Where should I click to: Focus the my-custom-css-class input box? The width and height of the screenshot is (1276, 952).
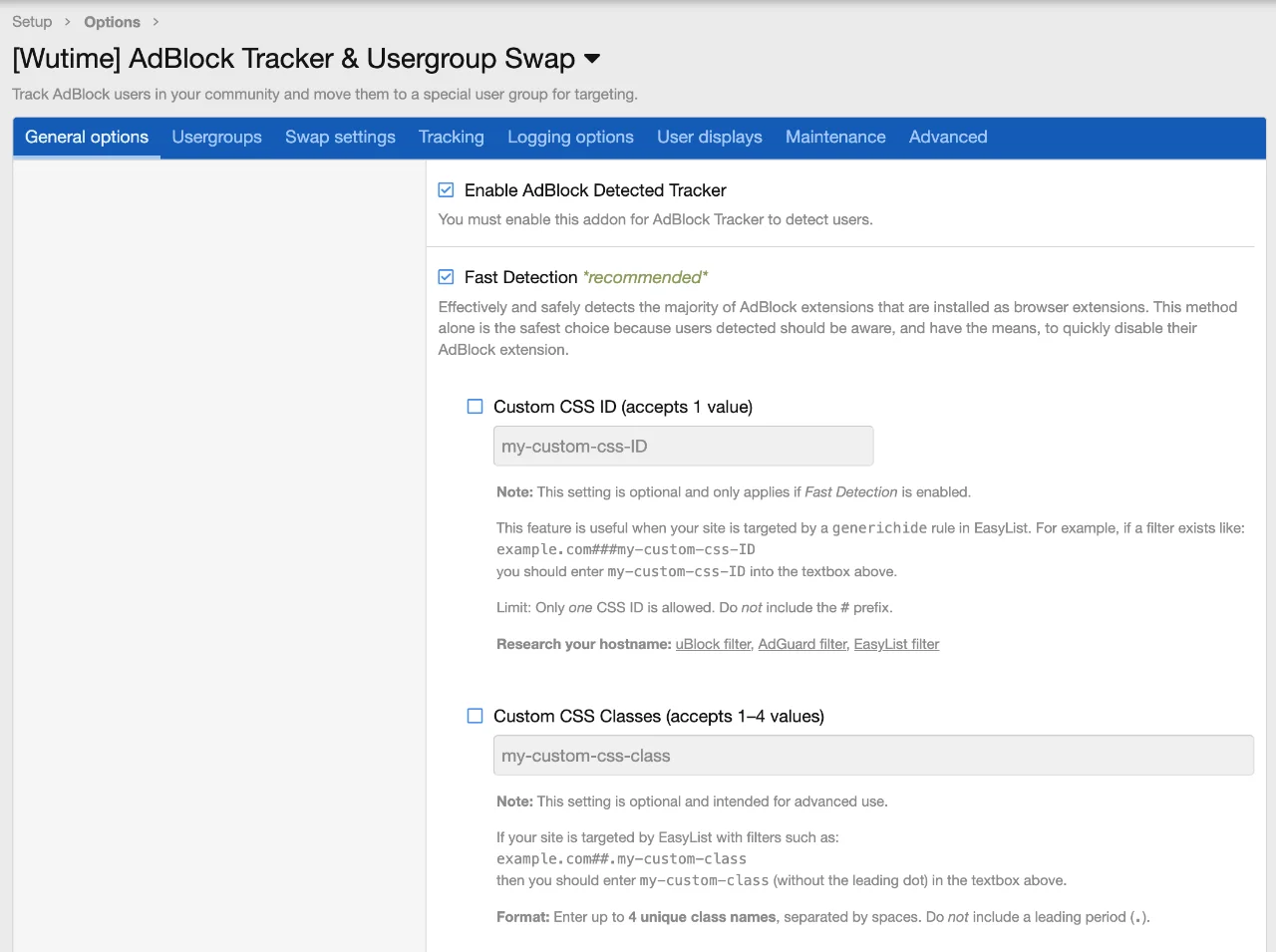pyautogui.click(x=872, y=756)
